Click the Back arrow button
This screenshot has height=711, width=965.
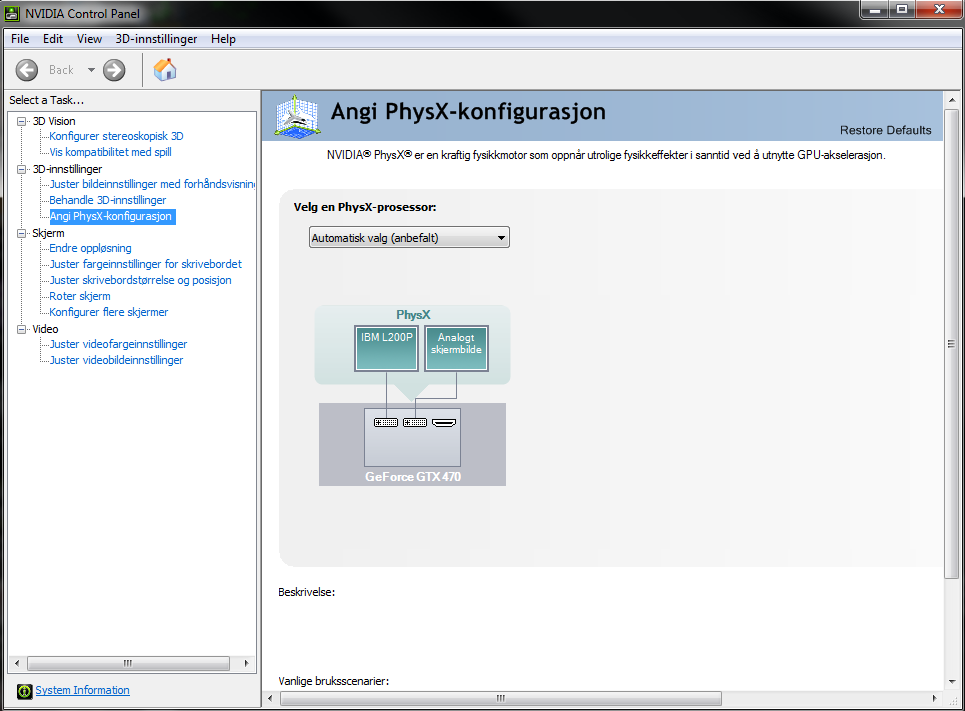point(26,70)
